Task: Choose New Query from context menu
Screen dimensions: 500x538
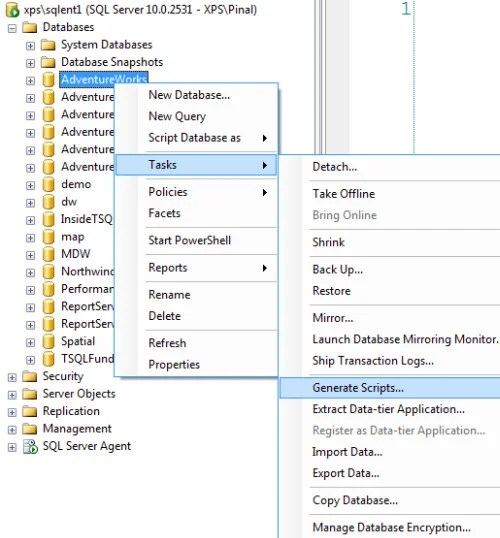Action: coord(196,116)
